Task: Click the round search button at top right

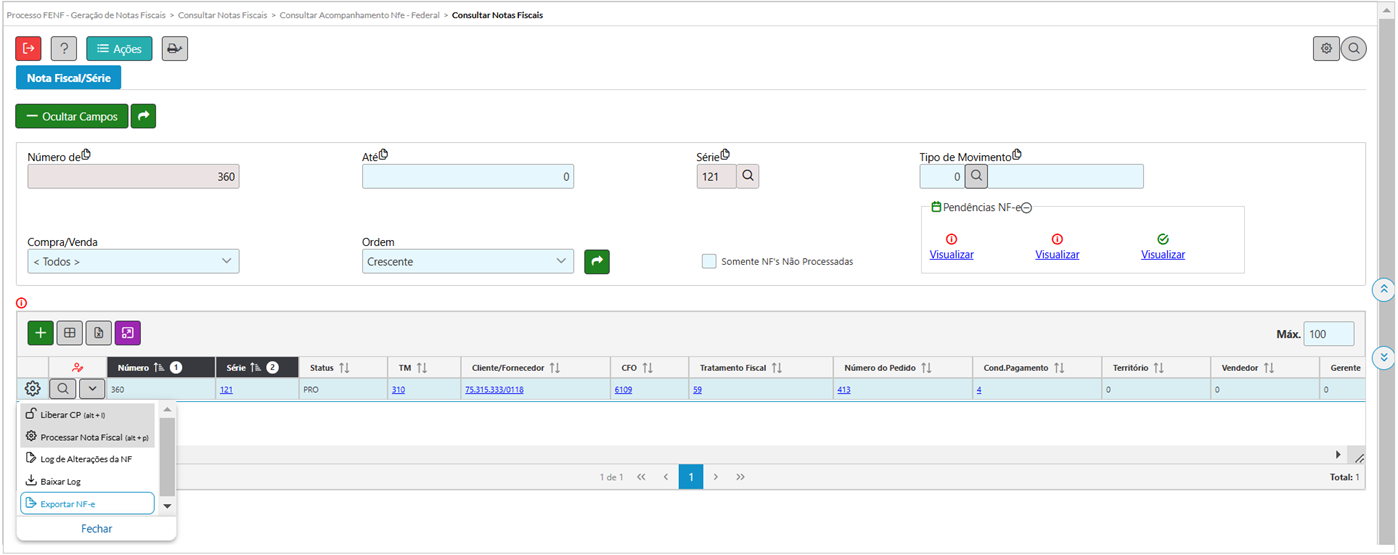Action: pos(1353,48)
